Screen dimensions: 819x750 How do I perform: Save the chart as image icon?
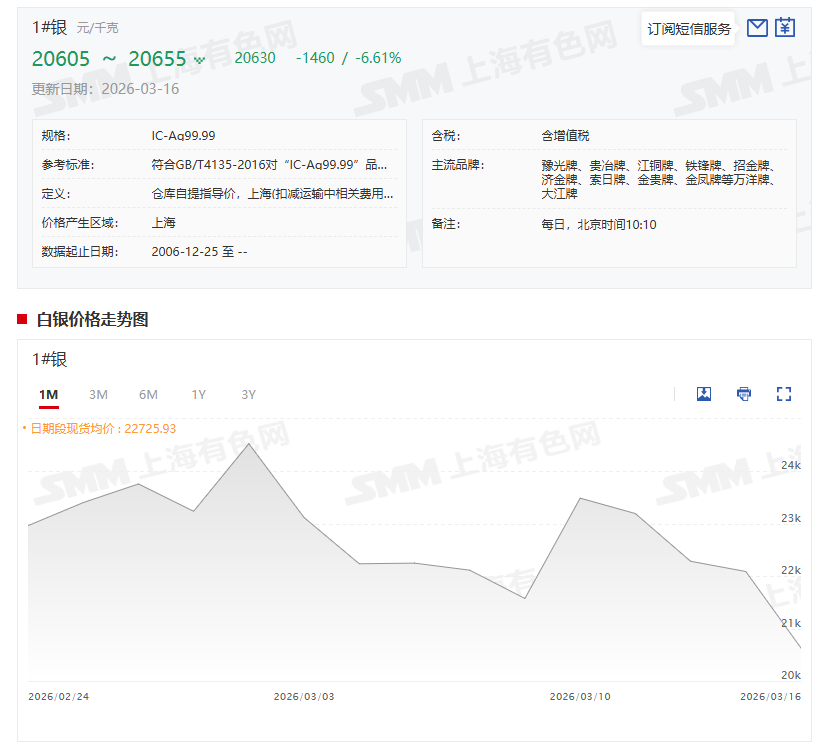(704, 394)
